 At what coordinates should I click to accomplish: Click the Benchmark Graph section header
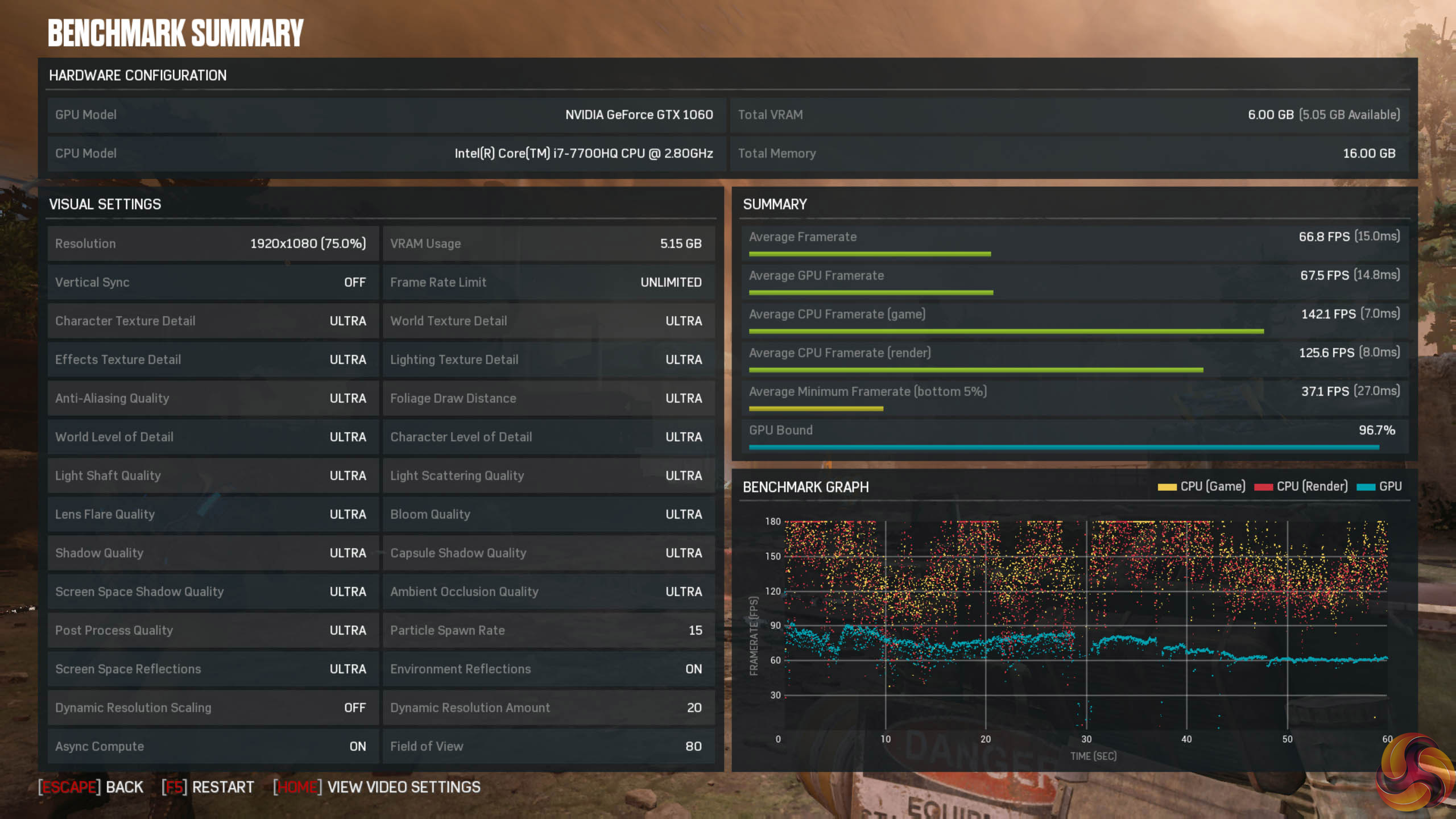click(805, 487)
